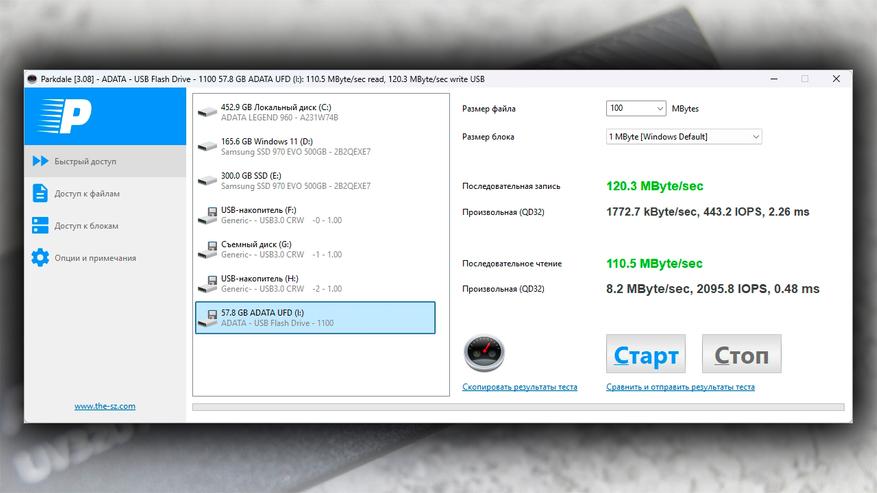This screenshot has width=877, height=493.
Task: Close the Parkdale window
Action: point(836,79)
